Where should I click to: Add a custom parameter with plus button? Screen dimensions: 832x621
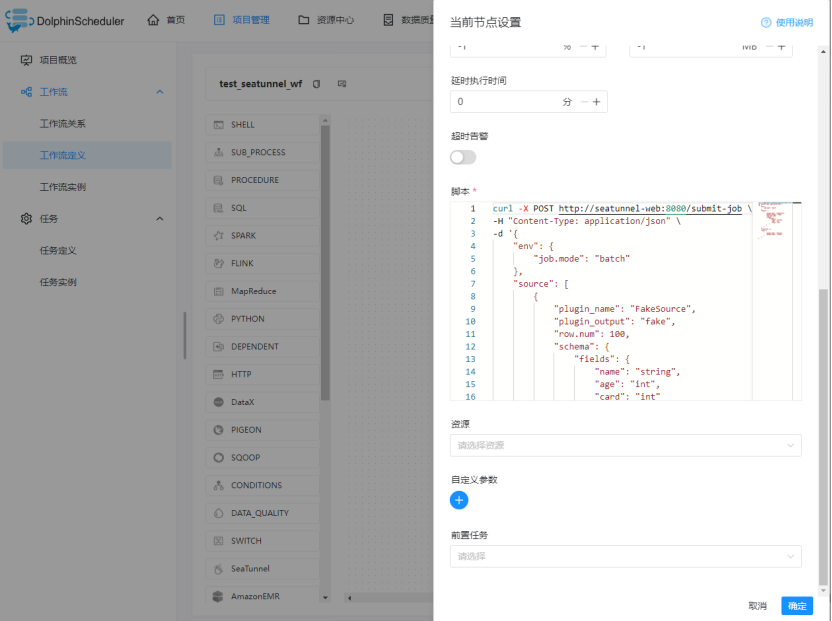pos(459,500)
